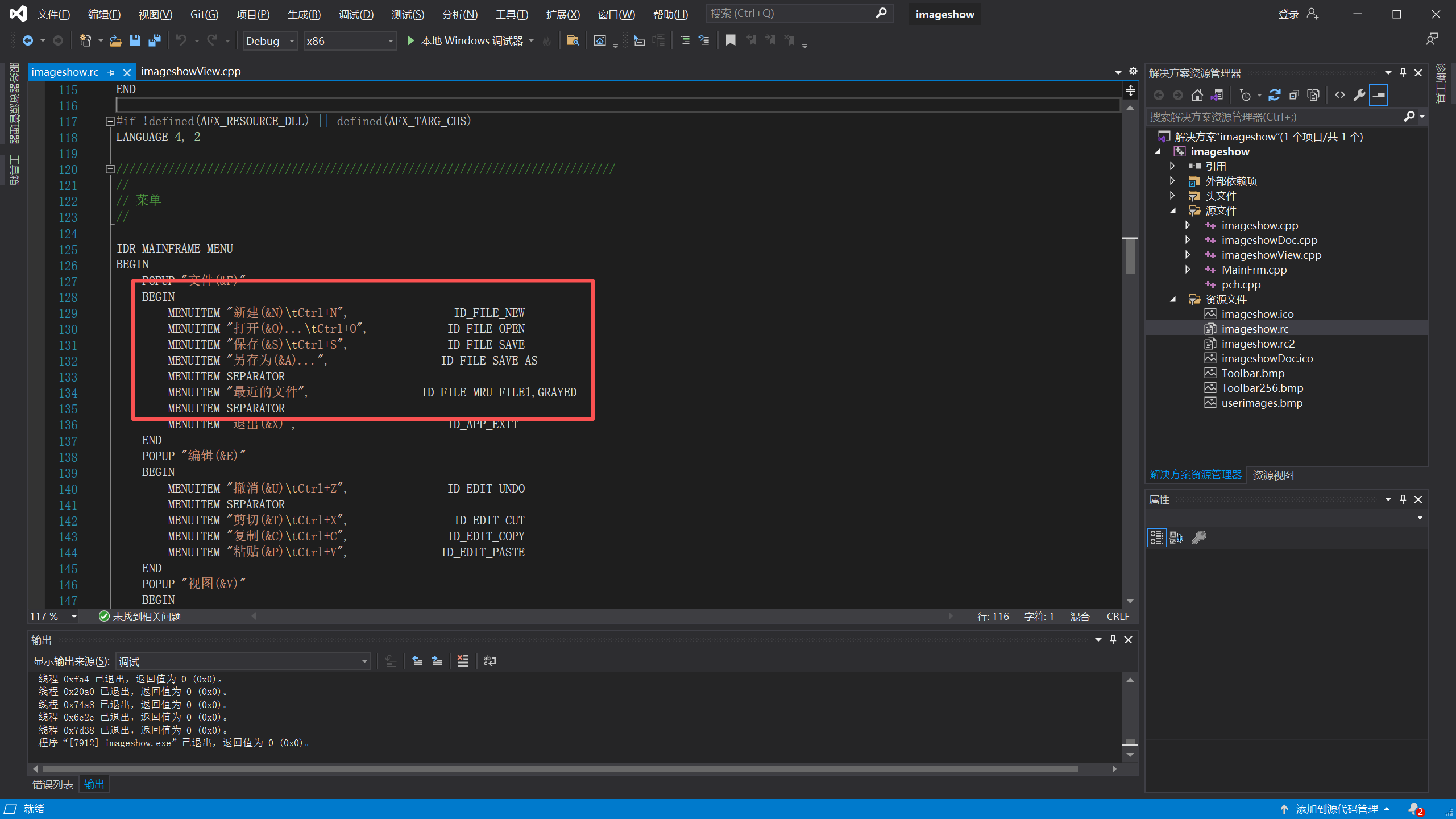
Task: Expand the imageshowView.cpp tree node
Action: (x=1188, y=255)
